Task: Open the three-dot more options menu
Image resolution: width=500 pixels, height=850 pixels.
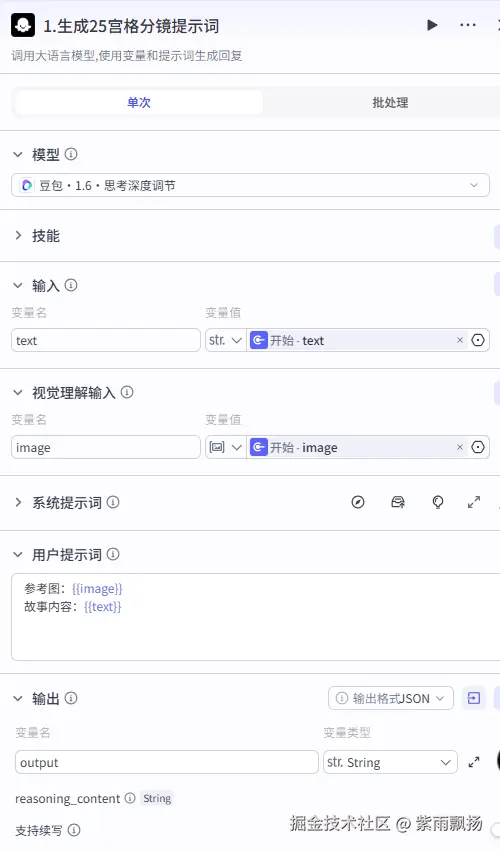Action: click(x=467, y=25)
